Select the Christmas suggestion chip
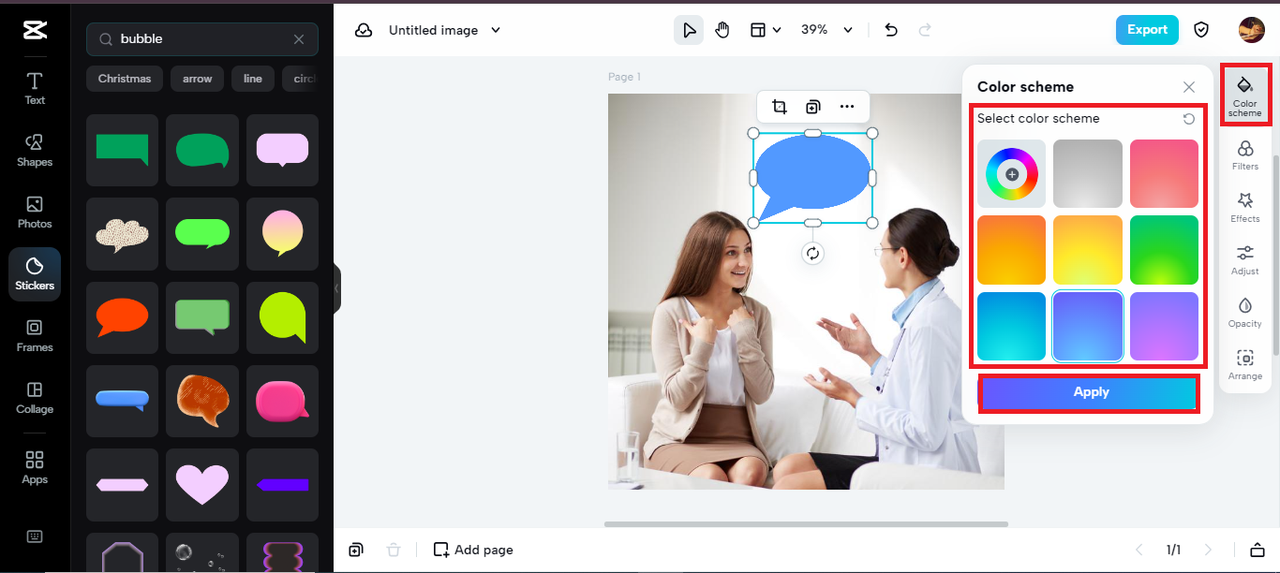 click(x=125, y=79)
